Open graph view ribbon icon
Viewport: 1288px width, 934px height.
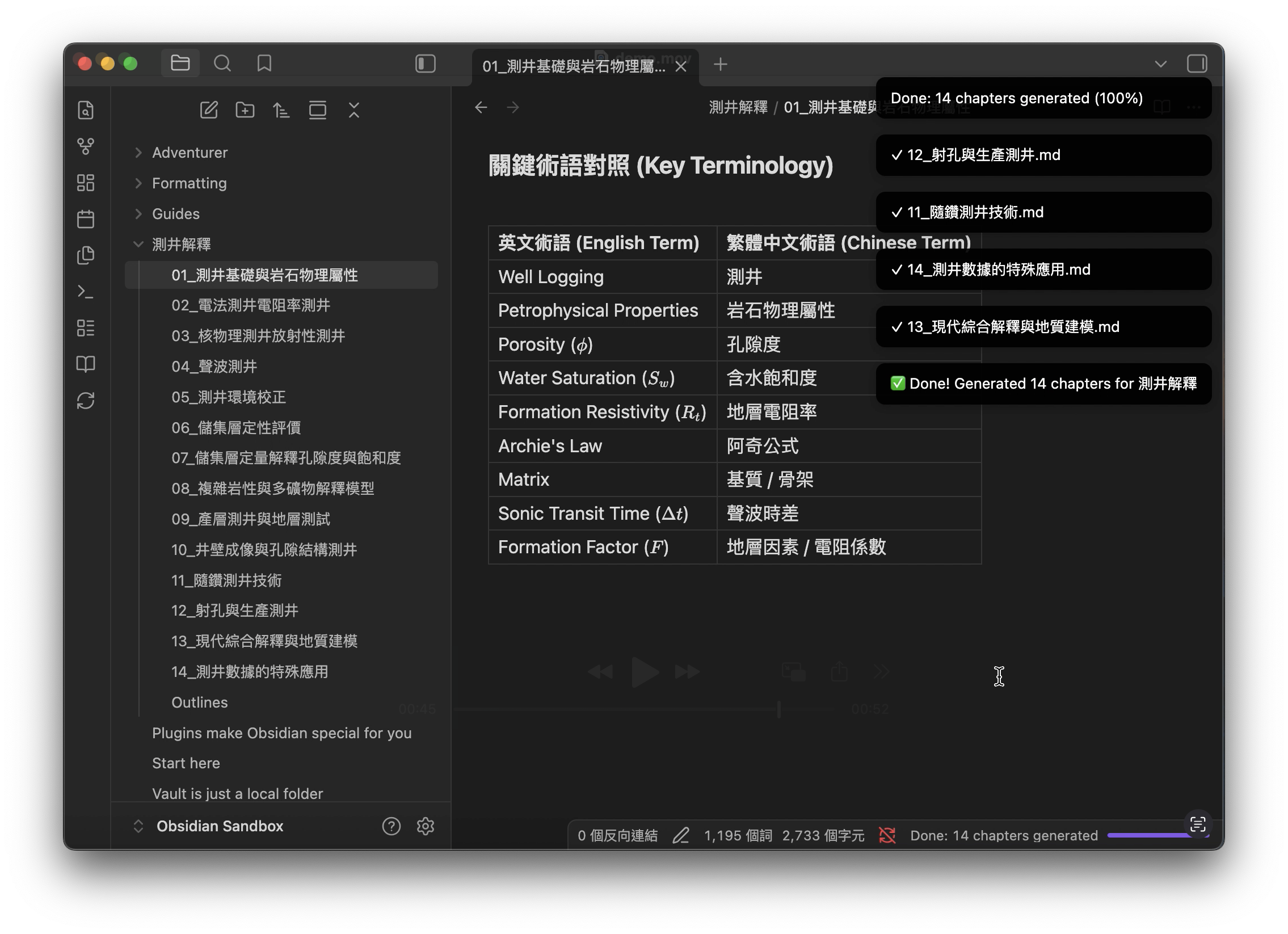coord(86,146)
